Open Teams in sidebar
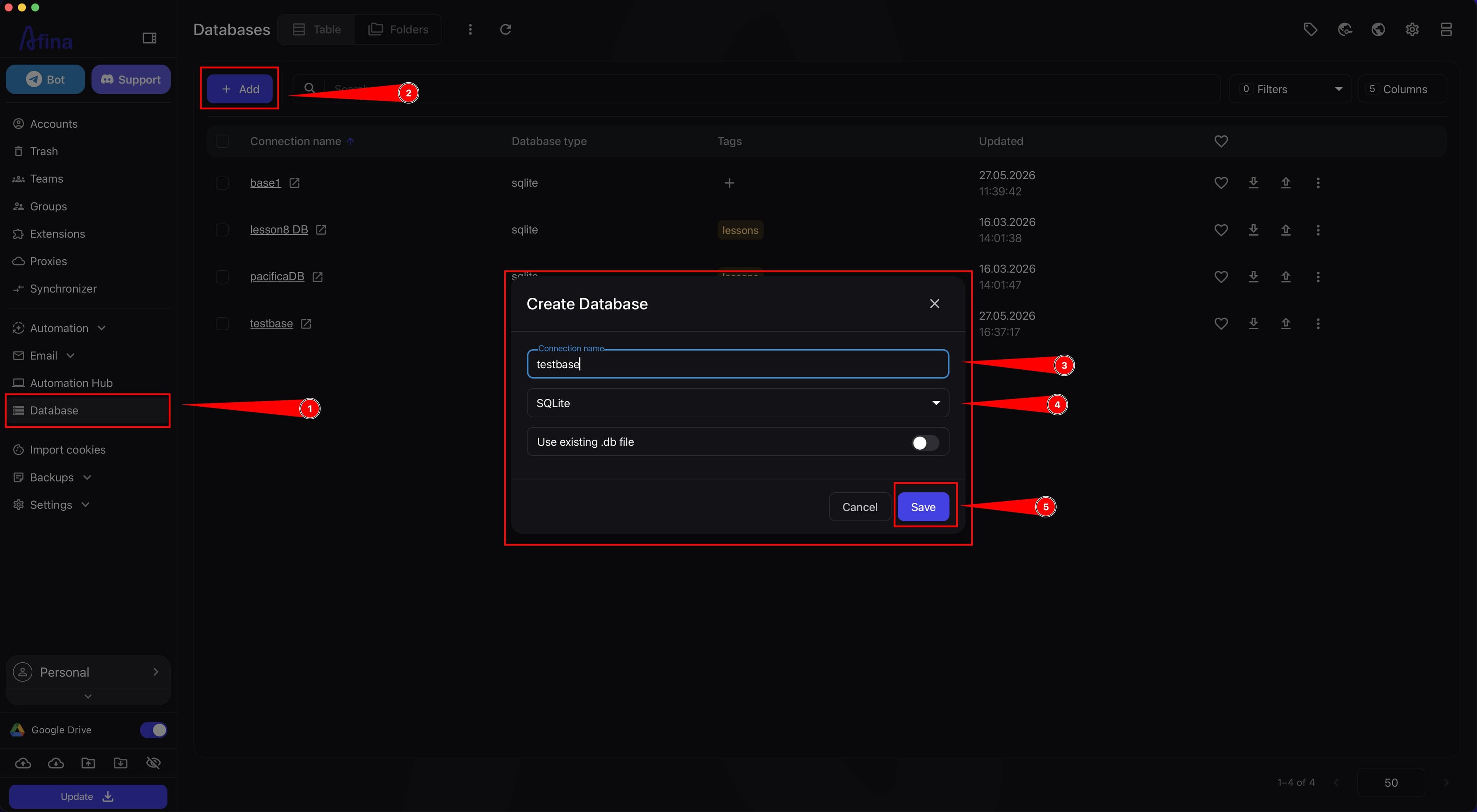 [47, 179]
